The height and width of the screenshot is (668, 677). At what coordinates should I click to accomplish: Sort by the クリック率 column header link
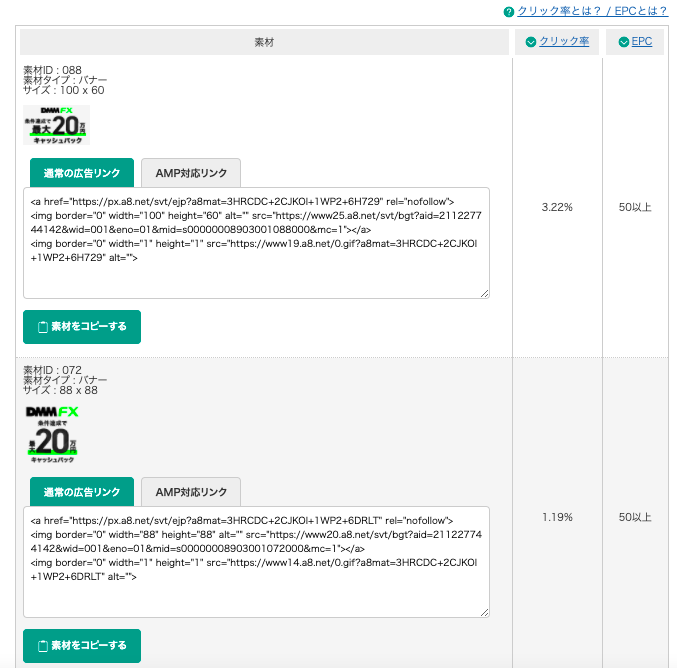(564, 42)
